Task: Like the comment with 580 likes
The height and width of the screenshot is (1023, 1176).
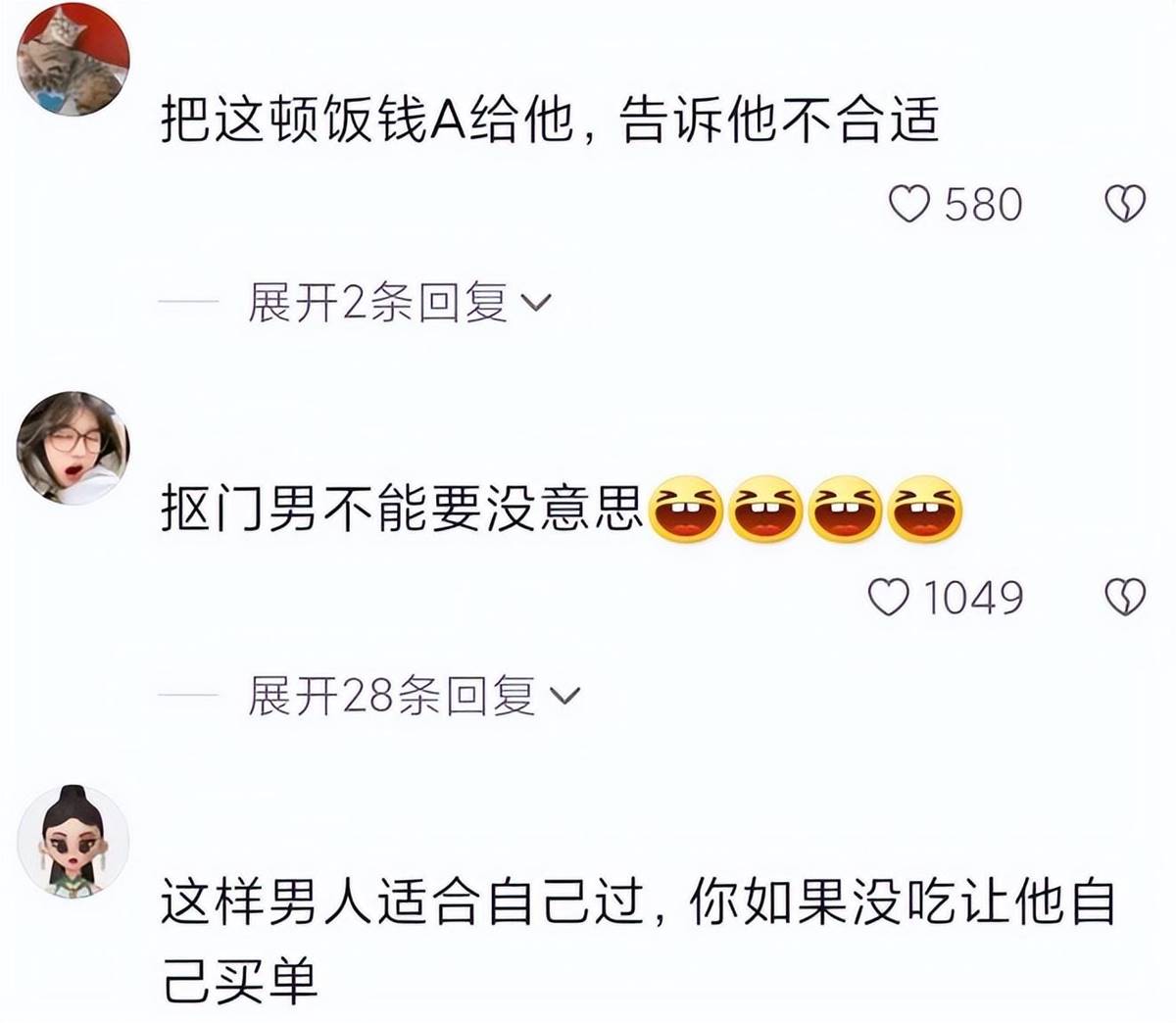Action: pos(908,204)
